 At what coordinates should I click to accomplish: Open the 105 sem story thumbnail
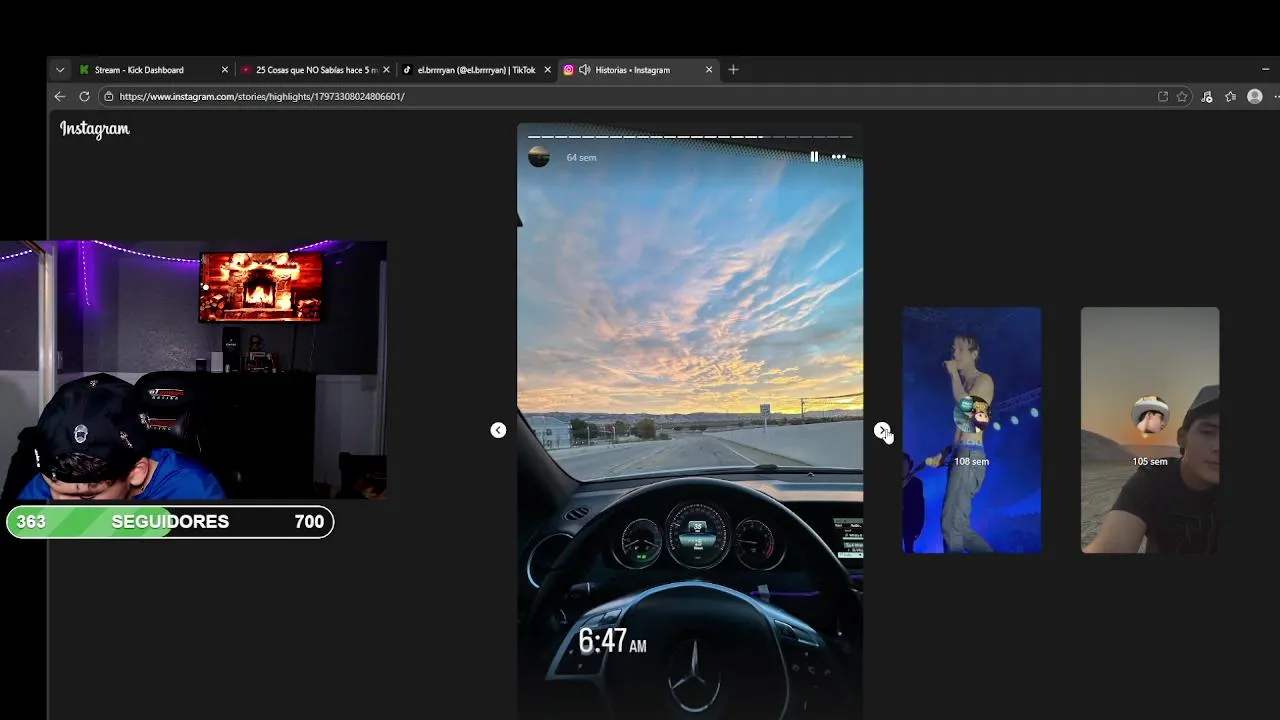pyautogui.click(x=1150, y=430)
